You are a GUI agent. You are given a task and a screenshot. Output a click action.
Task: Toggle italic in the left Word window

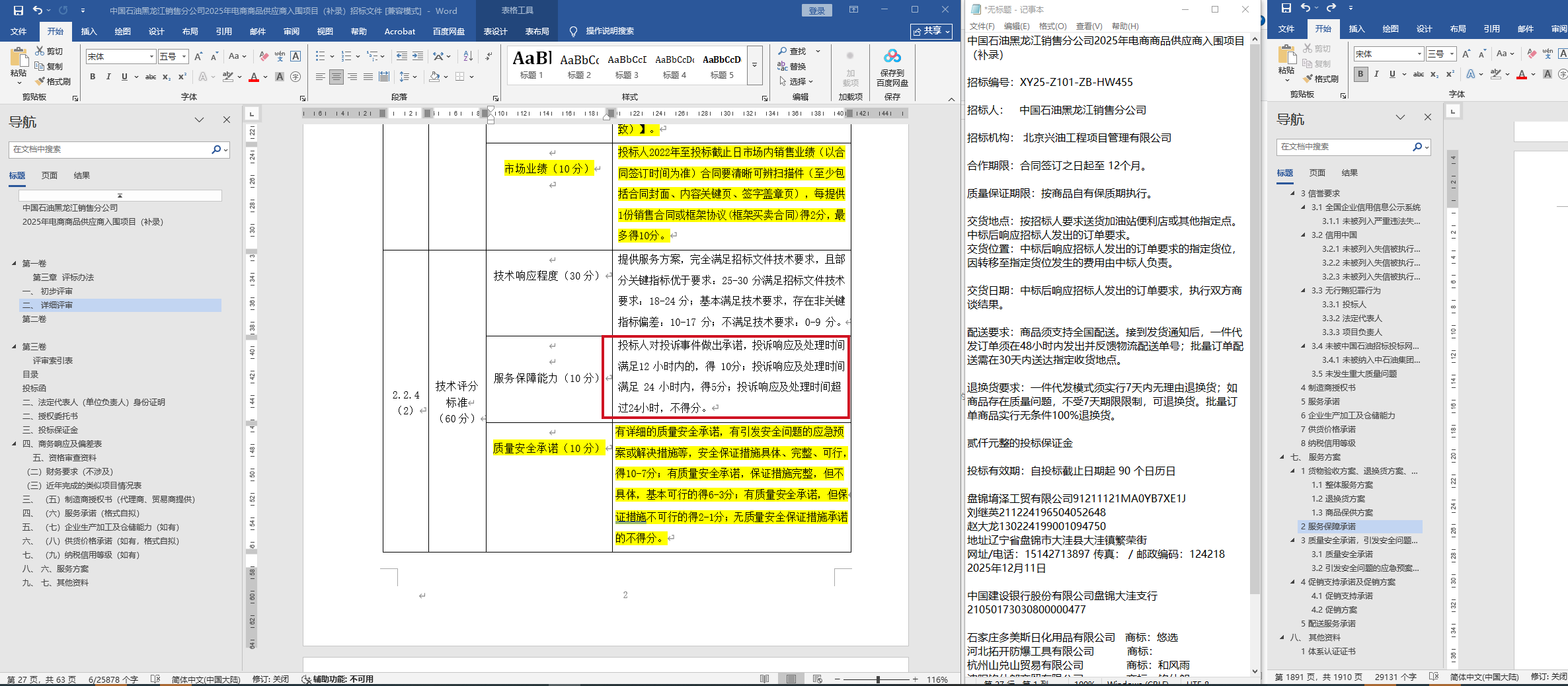pyautogui.click(x=108, y=77)
